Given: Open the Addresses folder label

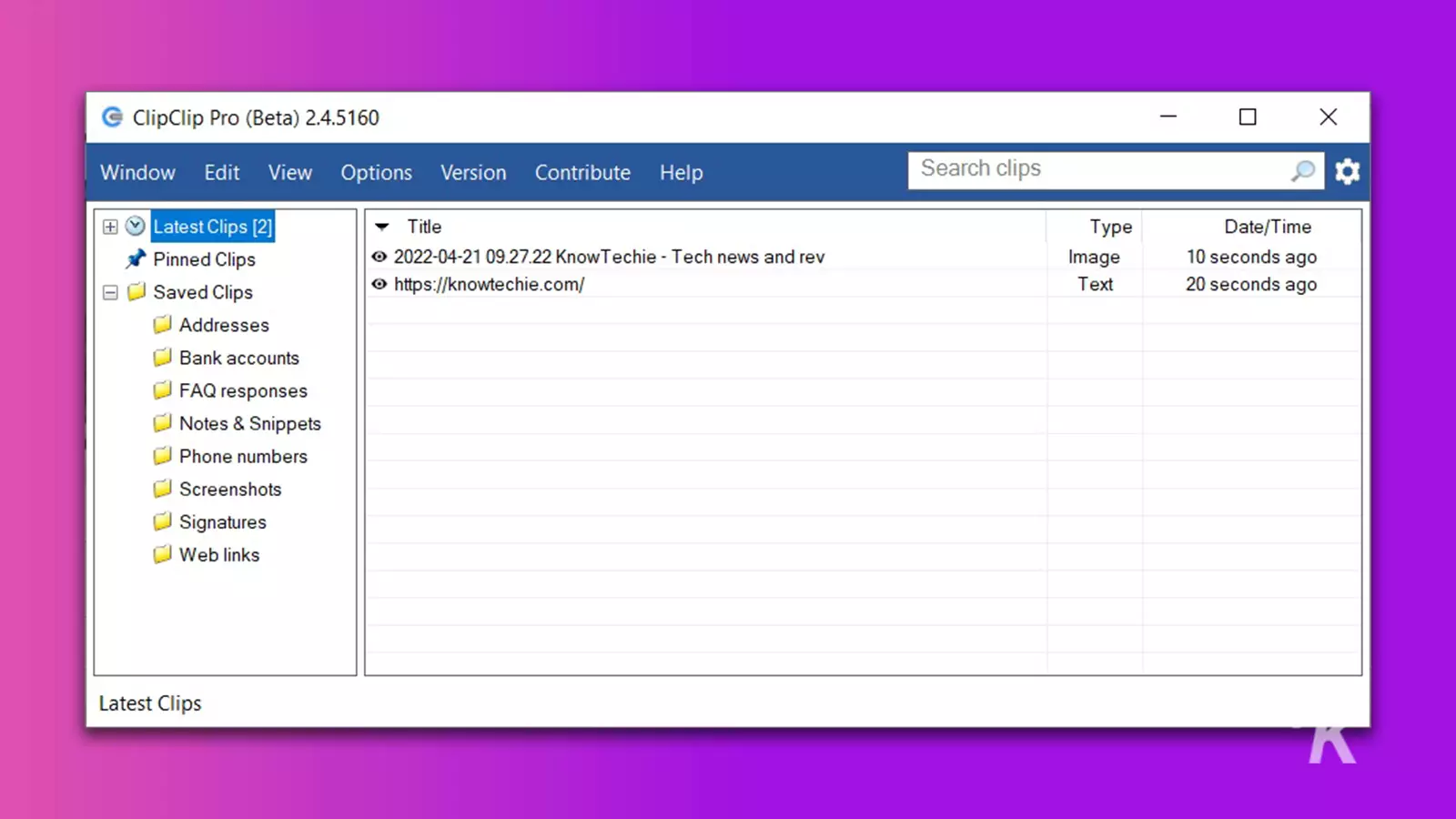Looking at the screenshot, I should 224,325.
